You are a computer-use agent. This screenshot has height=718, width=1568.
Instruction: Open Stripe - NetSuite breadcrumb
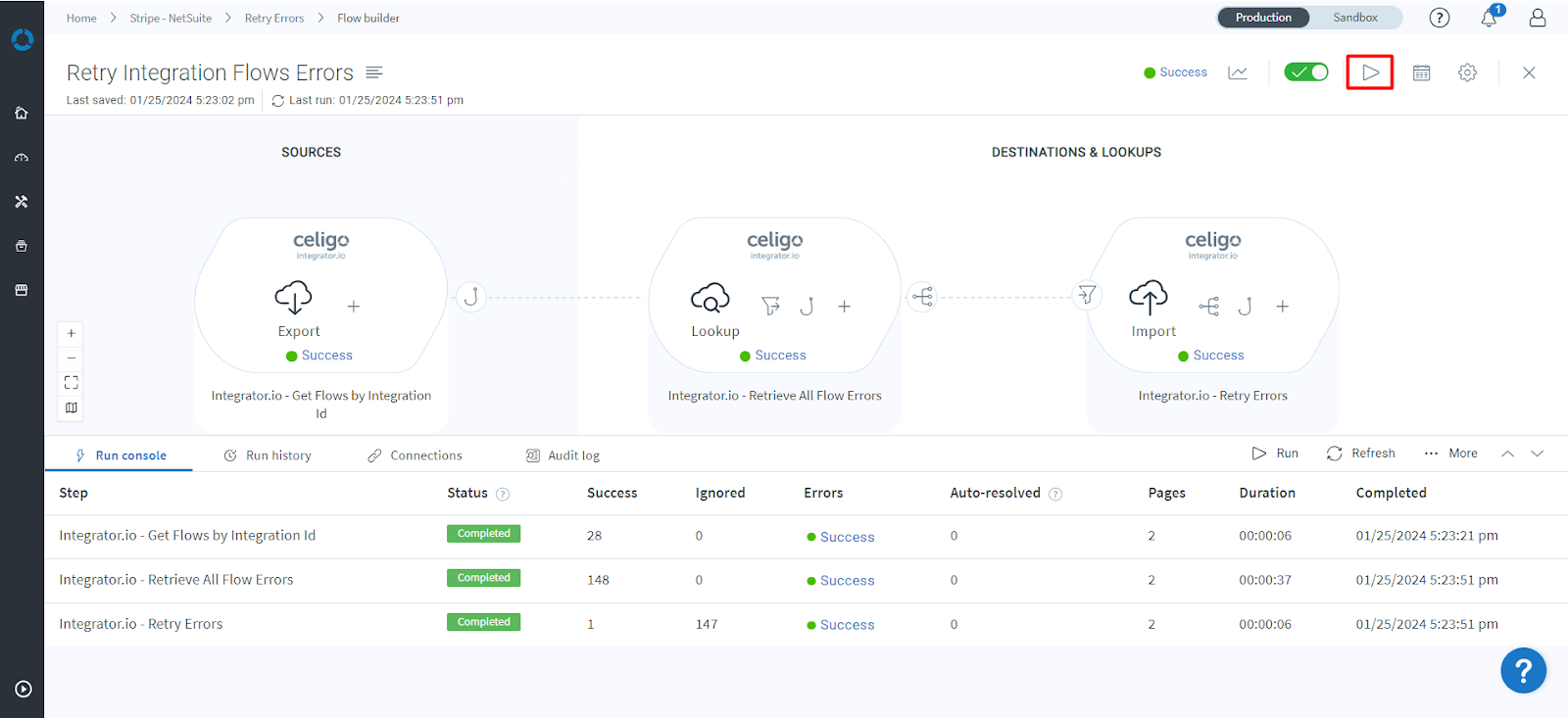click(171, 18)
